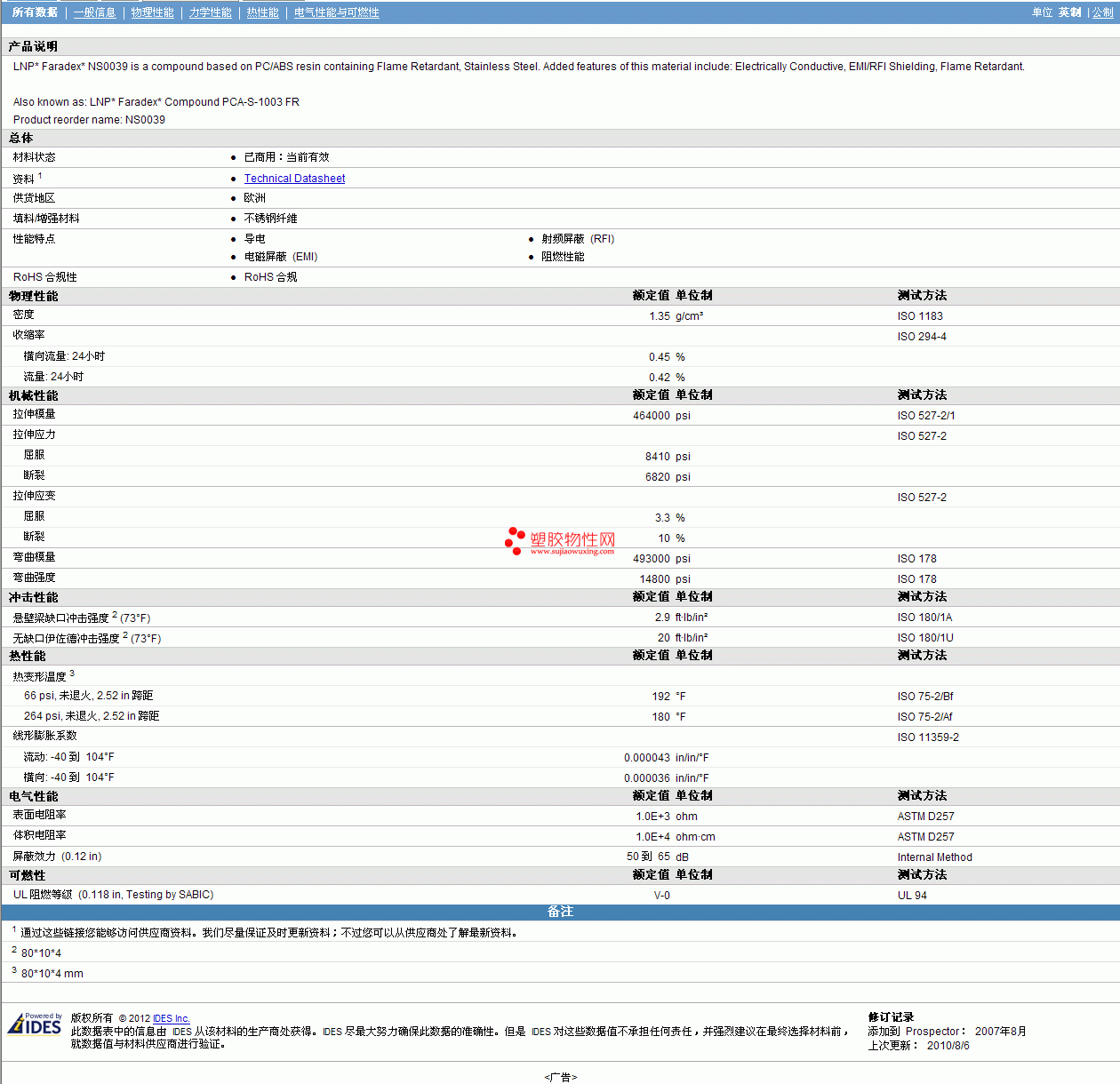Screen dimensions: 1120x1084
Task: Switch units to 公制
Action: tap(1102, 12)
